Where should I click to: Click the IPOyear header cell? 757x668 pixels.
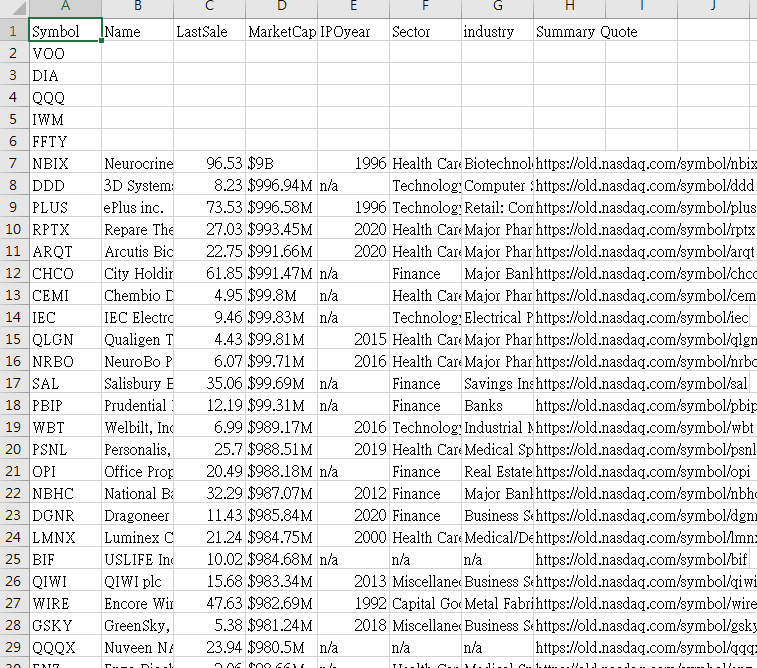click(x=353, y=31)
